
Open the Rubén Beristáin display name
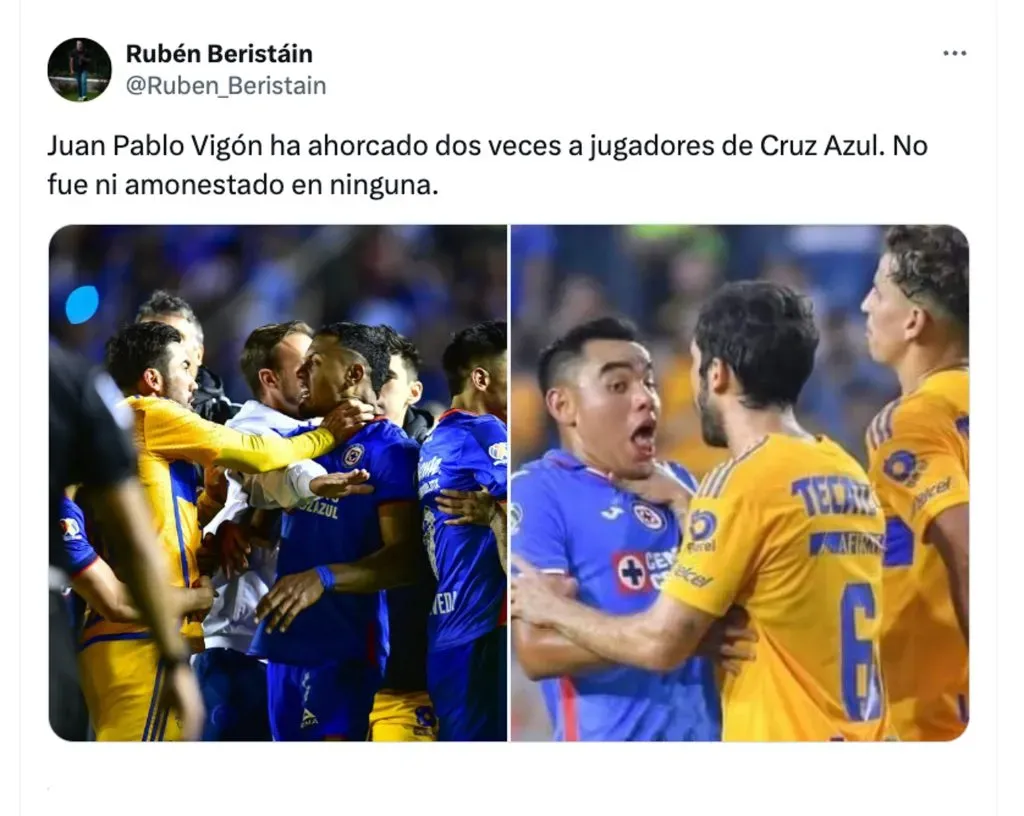pos(219,54)
